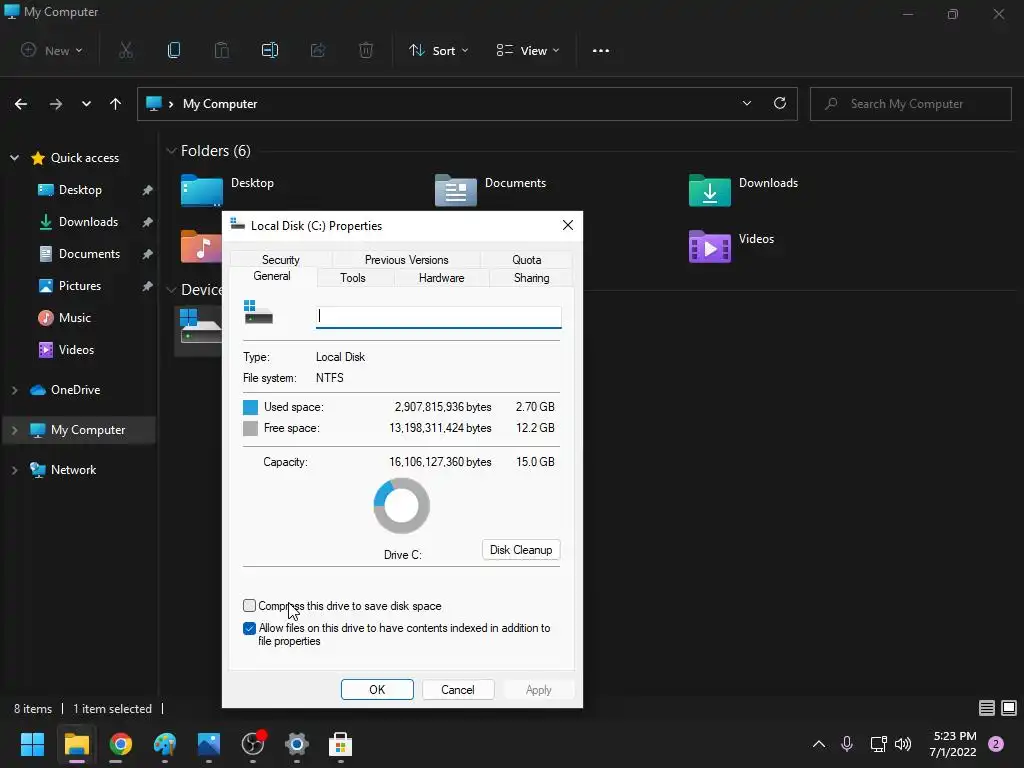Go back with the left arrow
1024x768 pixels.
click(x=21, y=104)
